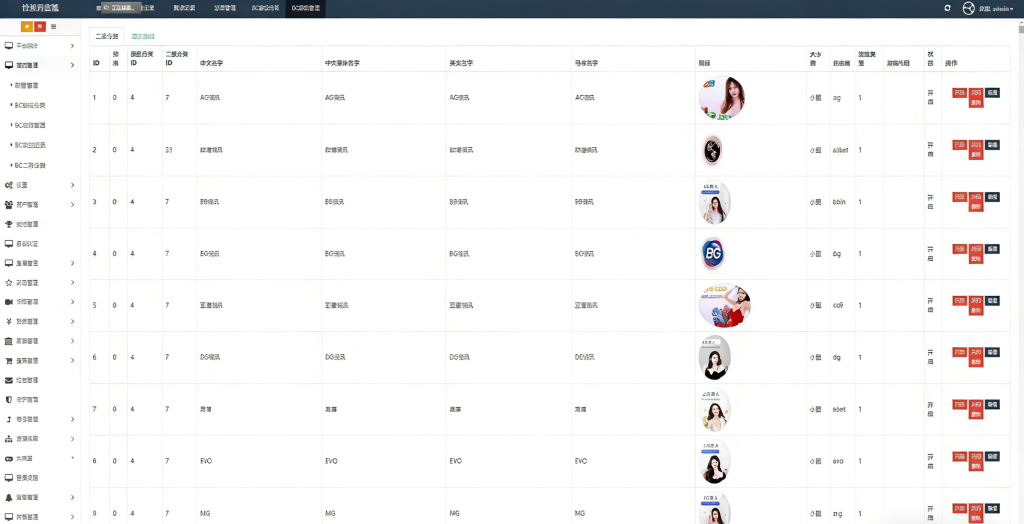Click the refresh icon in top bar
Viewport: 1024px width, 524px height.
(x=947, y=8)
